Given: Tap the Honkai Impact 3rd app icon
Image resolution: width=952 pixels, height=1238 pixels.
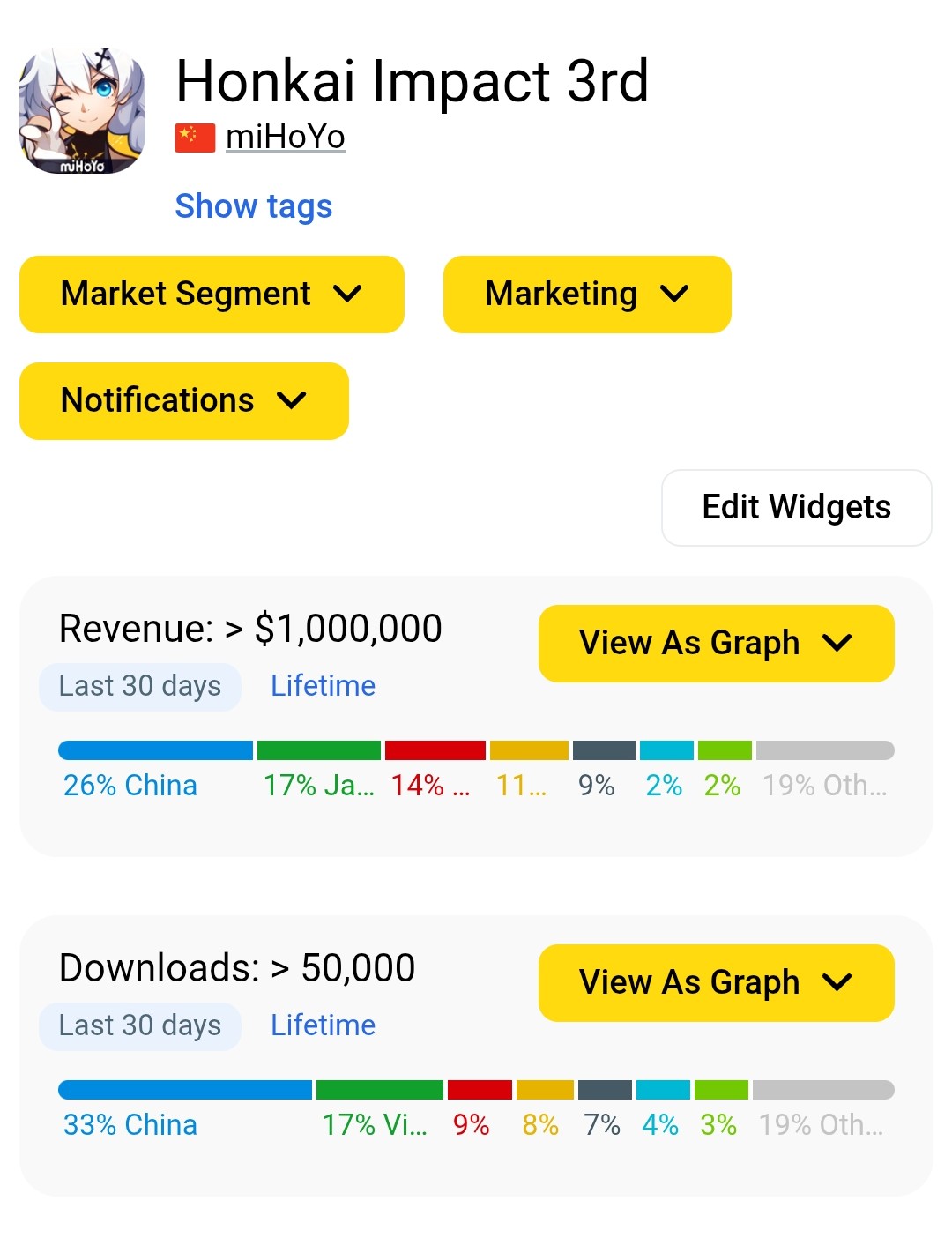Looking at the screenshot, I should click(x=83, y=111).
